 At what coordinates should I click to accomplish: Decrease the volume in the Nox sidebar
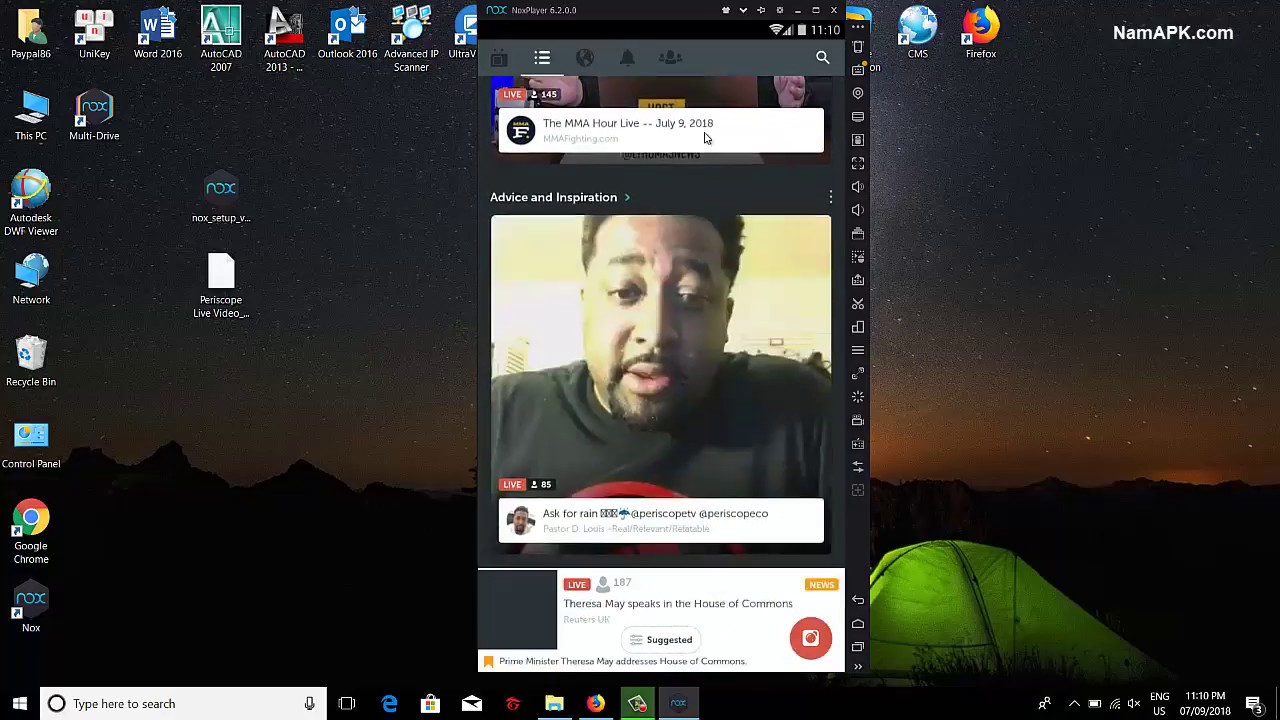click(x=858, y=210)
